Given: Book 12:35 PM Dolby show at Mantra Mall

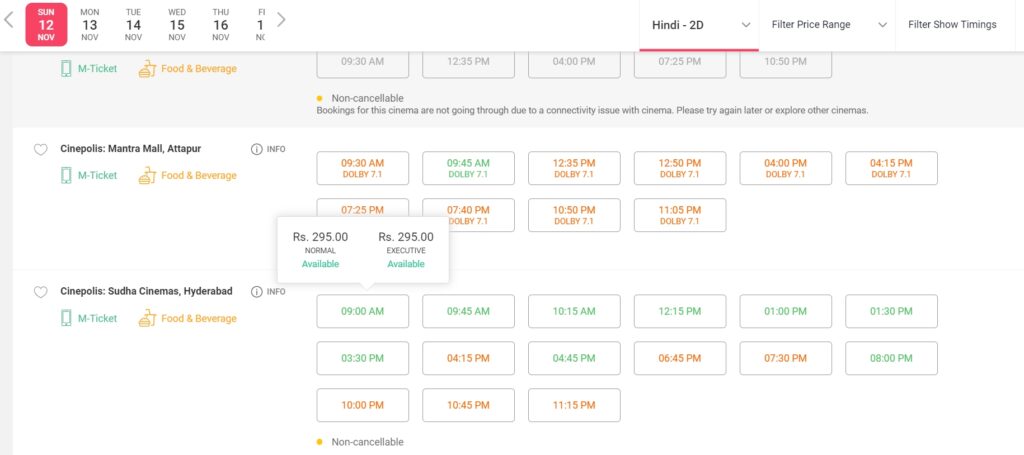Looking at the screenshot, I should (x=574, y=168).
